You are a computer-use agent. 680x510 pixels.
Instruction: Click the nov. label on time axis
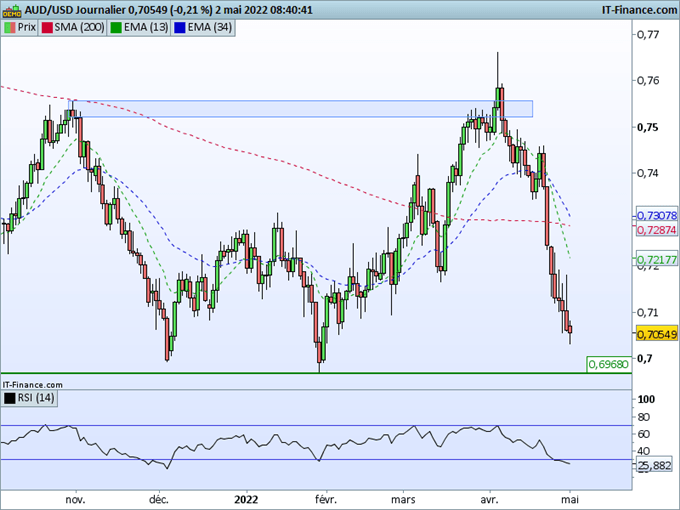75,500
